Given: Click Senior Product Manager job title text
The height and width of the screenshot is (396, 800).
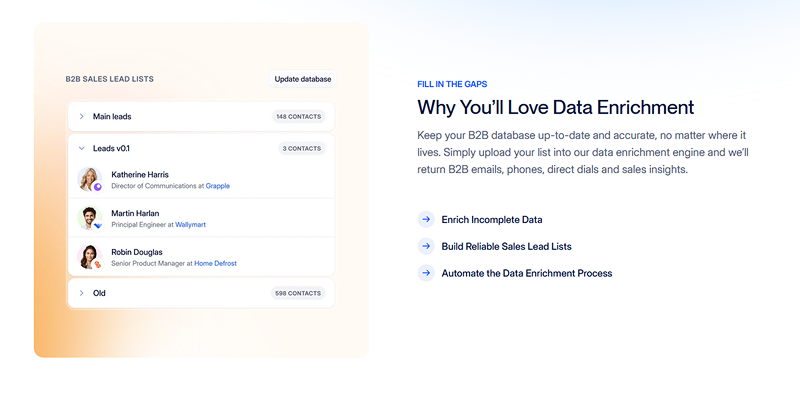Looking at the screenshot, I should pyautogui.click(x=148, y=264).
